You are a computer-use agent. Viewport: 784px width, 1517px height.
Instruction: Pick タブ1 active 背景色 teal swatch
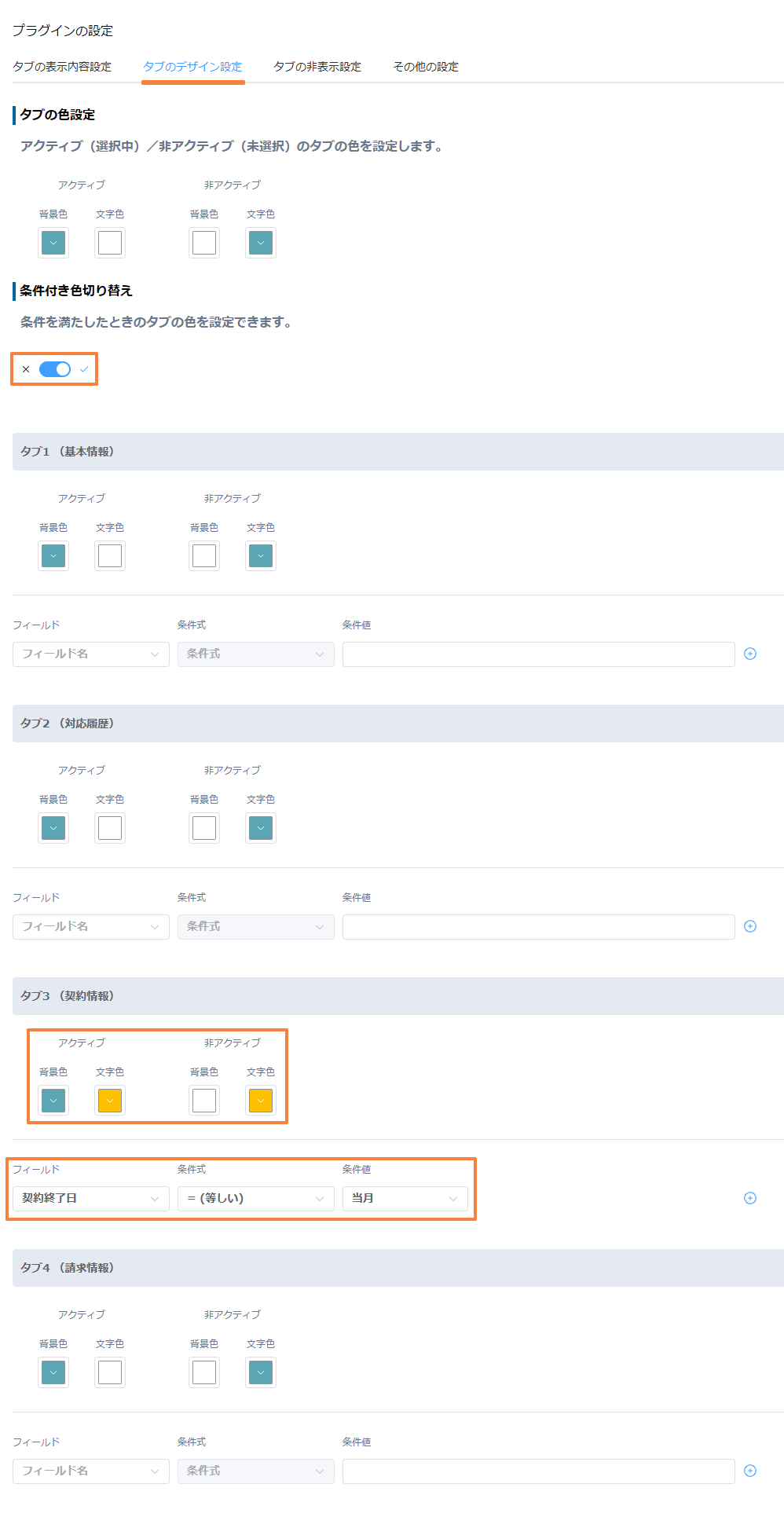point(53,556)
